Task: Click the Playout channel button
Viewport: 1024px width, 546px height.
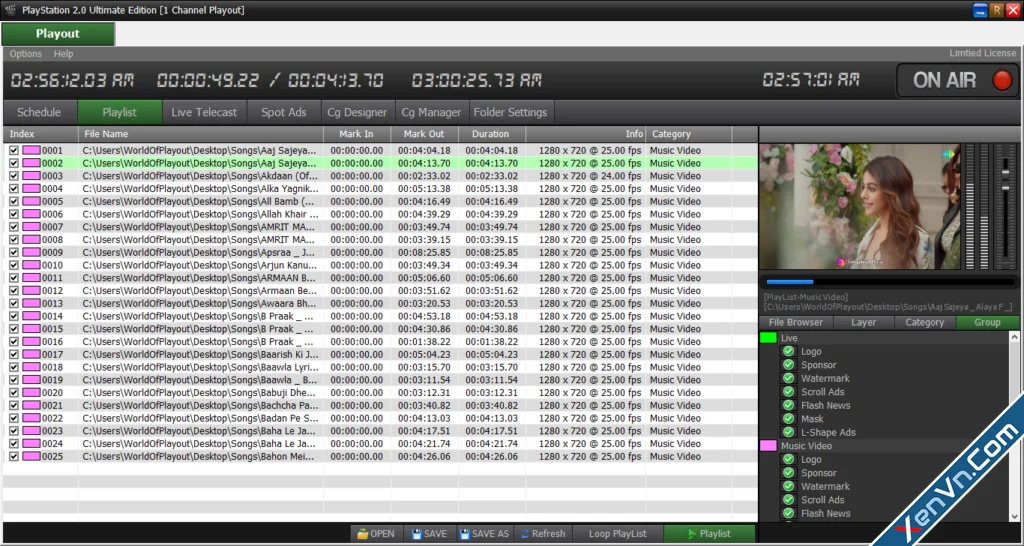Action: [x=57, y=34]
